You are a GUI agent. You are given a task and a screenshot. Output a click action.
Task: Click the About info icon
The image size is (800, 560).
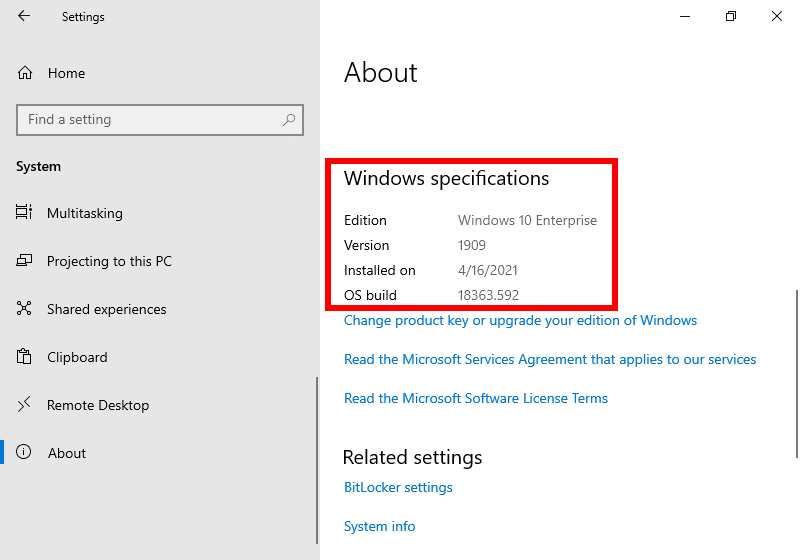pyautogui.click(x=25, y=453)
